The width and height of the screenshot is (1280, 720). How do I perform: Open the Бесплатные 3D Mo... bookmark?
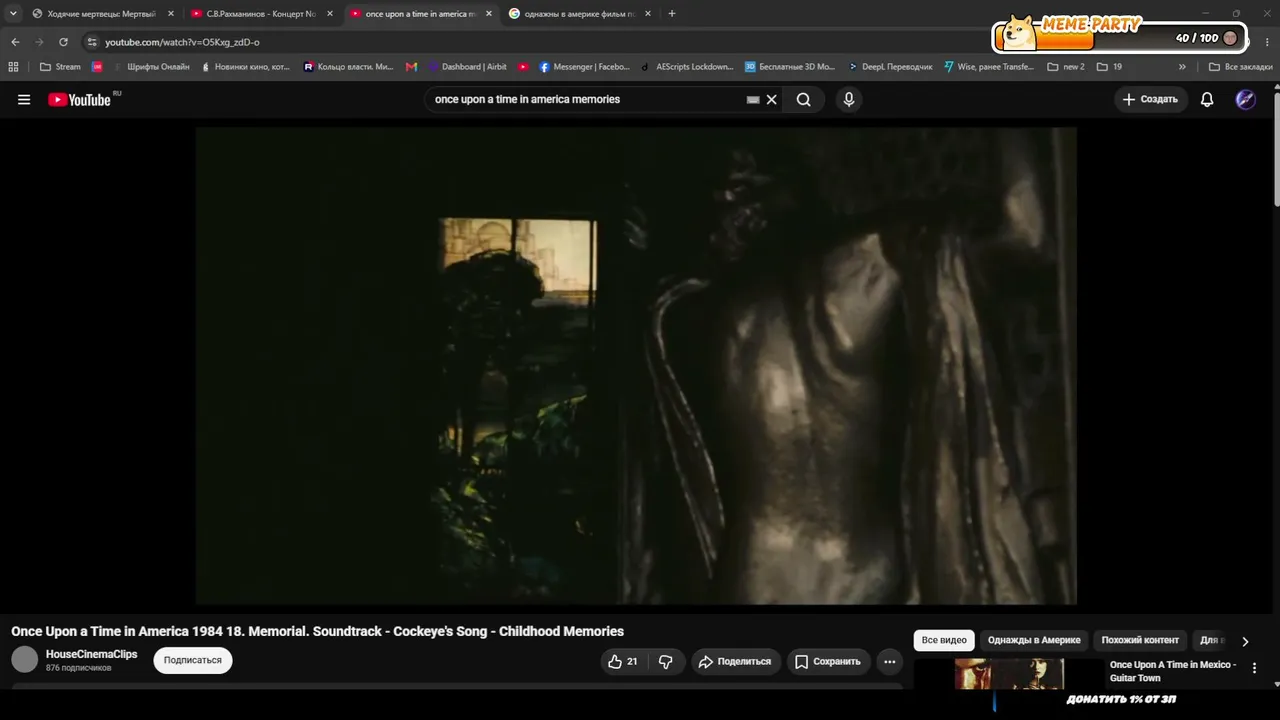click(x=790, y=67)
